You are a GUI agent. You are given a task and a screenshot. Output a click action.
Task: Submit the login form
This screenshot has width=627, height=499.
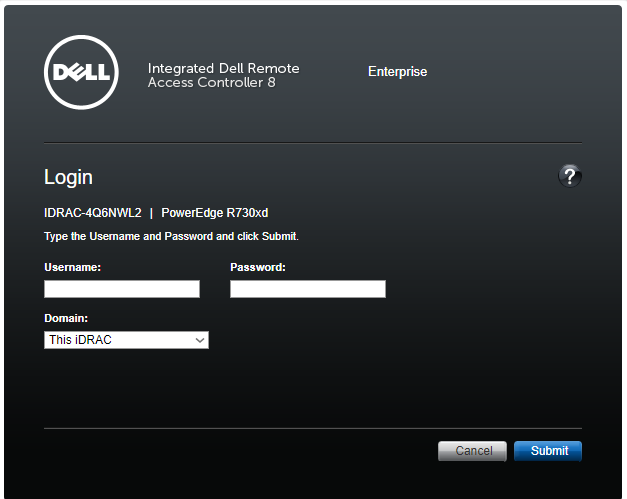point(548,451)
